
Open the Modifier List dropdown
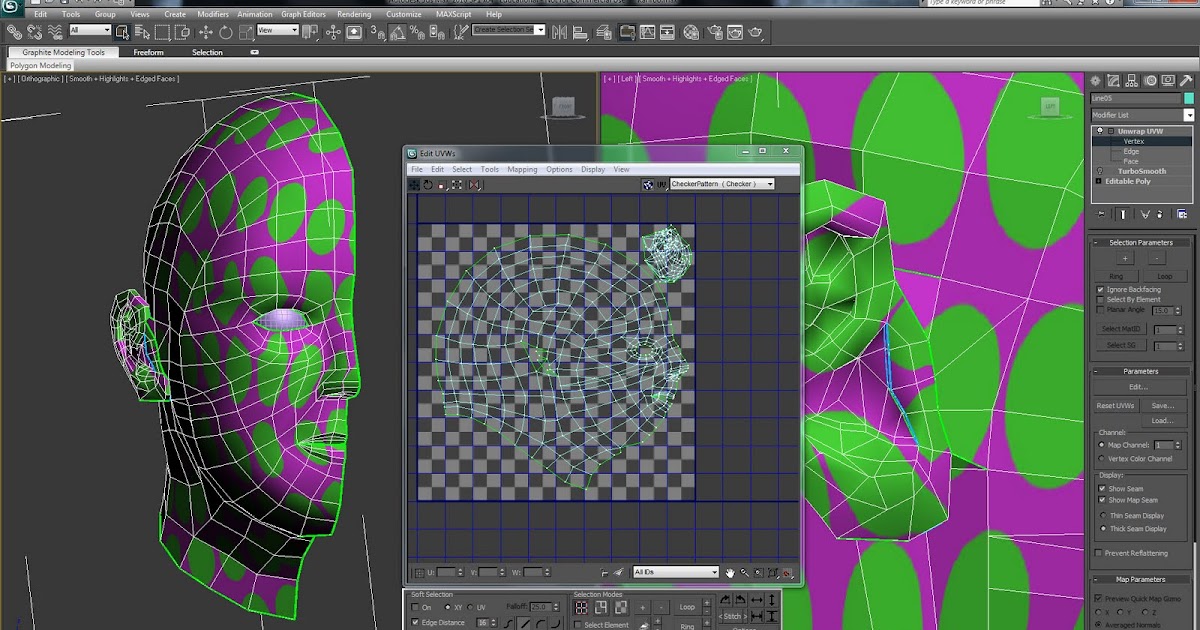(x=1189, y=114)
